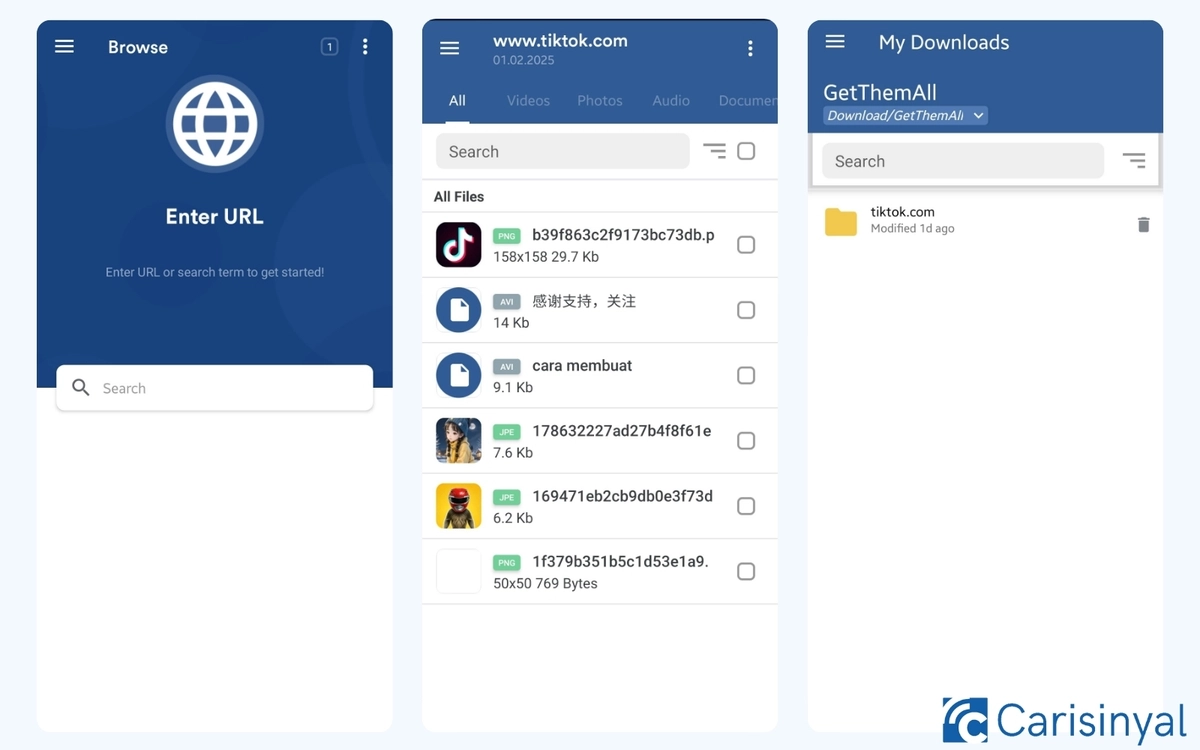This screenshot has width=1200, height=750.
Task: Open the TikTok logo thumbnail
Action: (x=459, y=245)
